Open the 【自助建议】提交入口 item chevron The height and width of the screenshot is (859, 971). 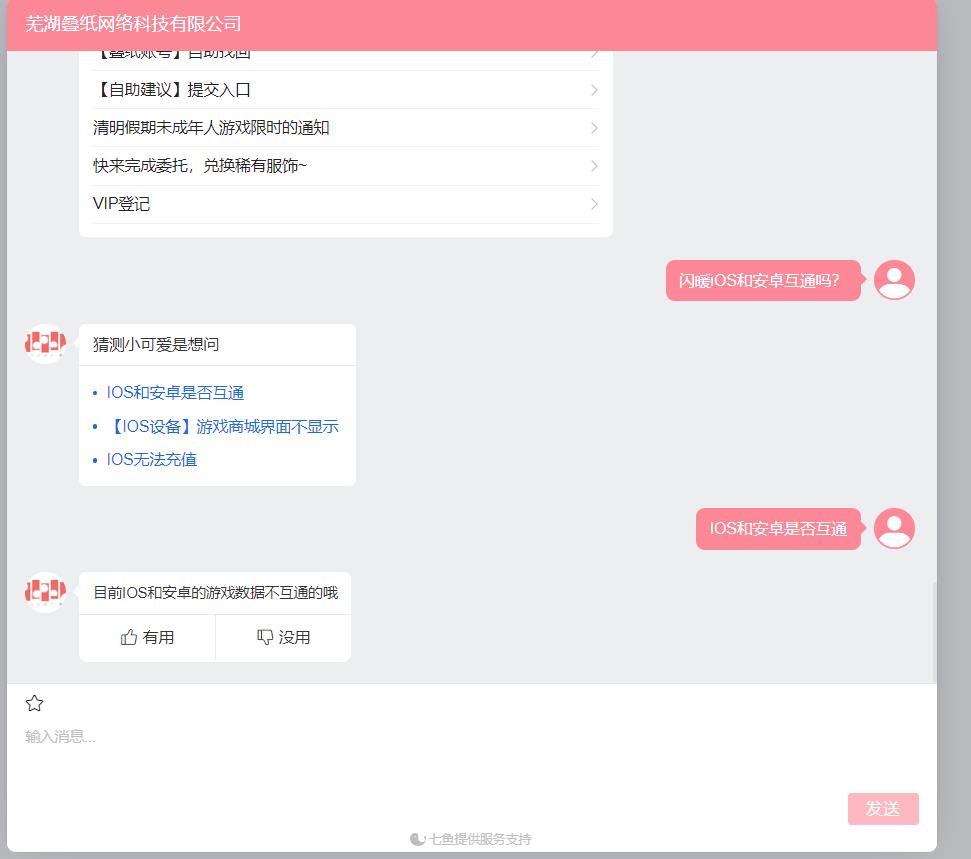(596, 89)
